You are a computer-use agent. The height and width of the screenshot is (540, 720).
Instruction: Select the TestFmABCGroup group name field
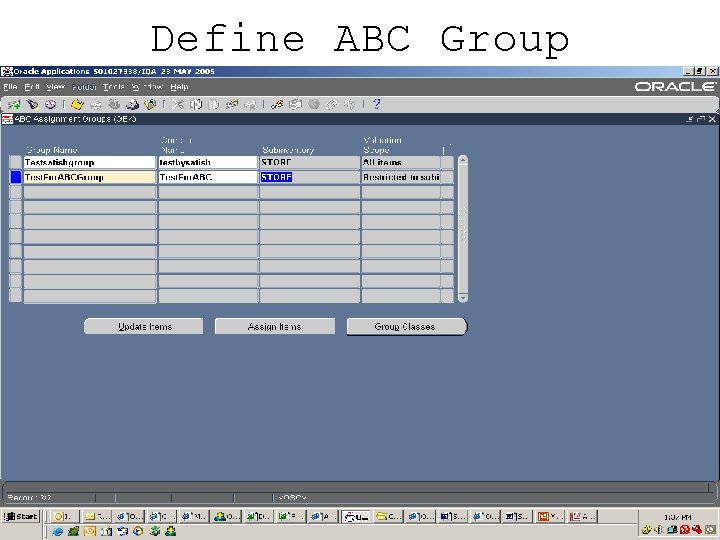(x=90, y=177)
